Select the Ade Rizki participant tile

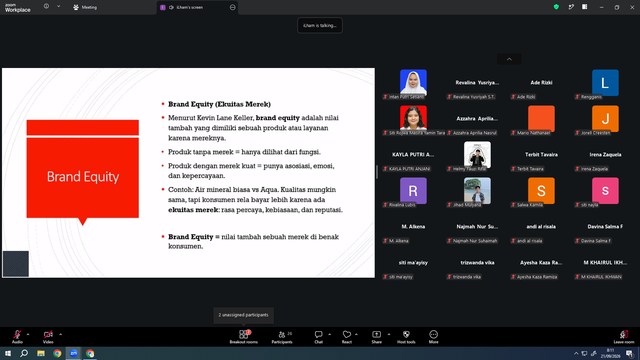pyautogui.click(x=541, y=83)
